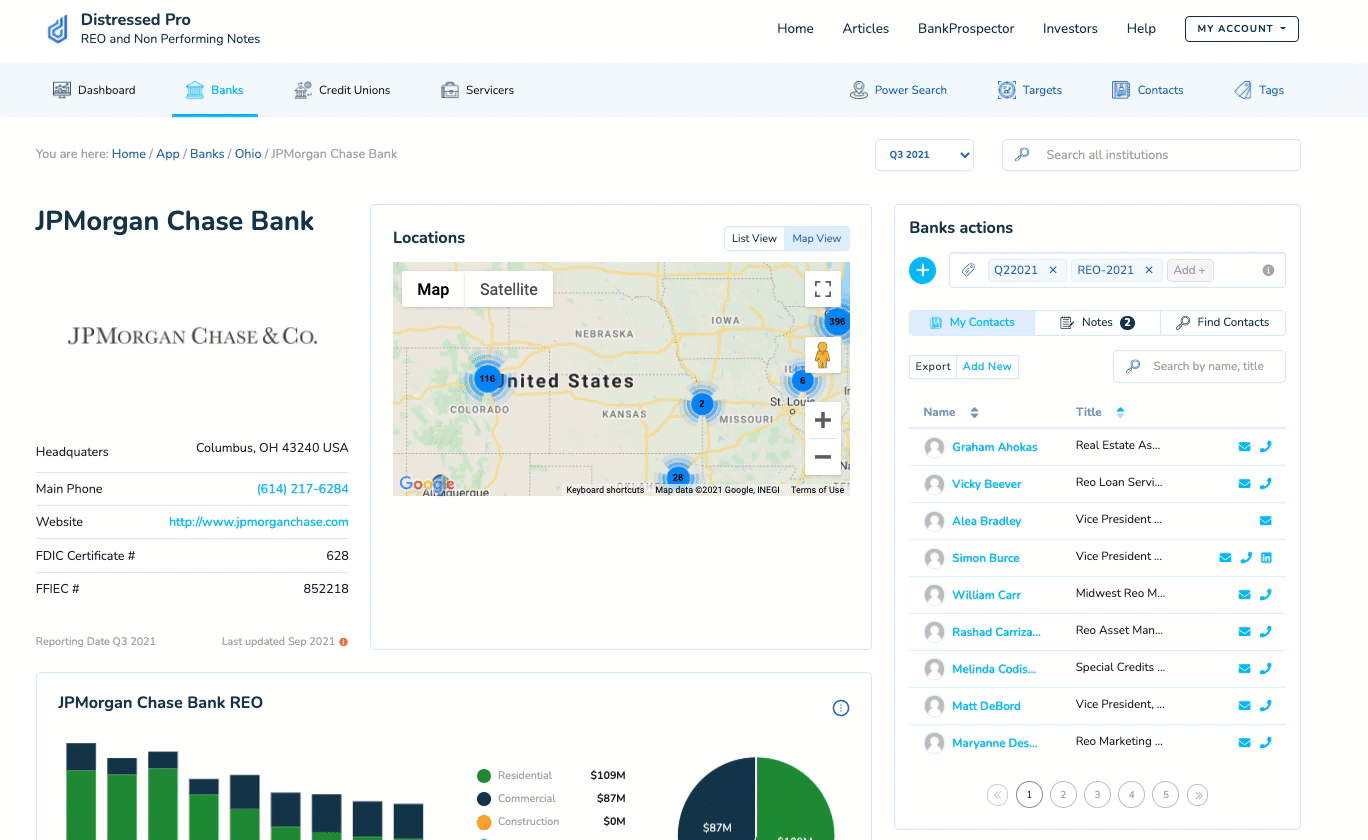This screenshot has width=1368, height=840.
Task: Open the Credit Unions tab
Action: pyautogui.click(x=342, y=90)
